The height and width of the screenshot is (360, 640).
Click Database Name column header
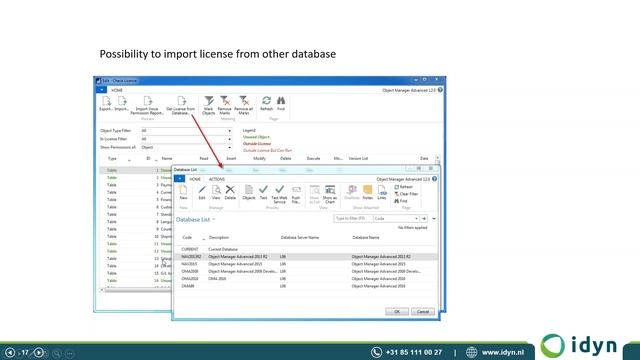[366, 237]
